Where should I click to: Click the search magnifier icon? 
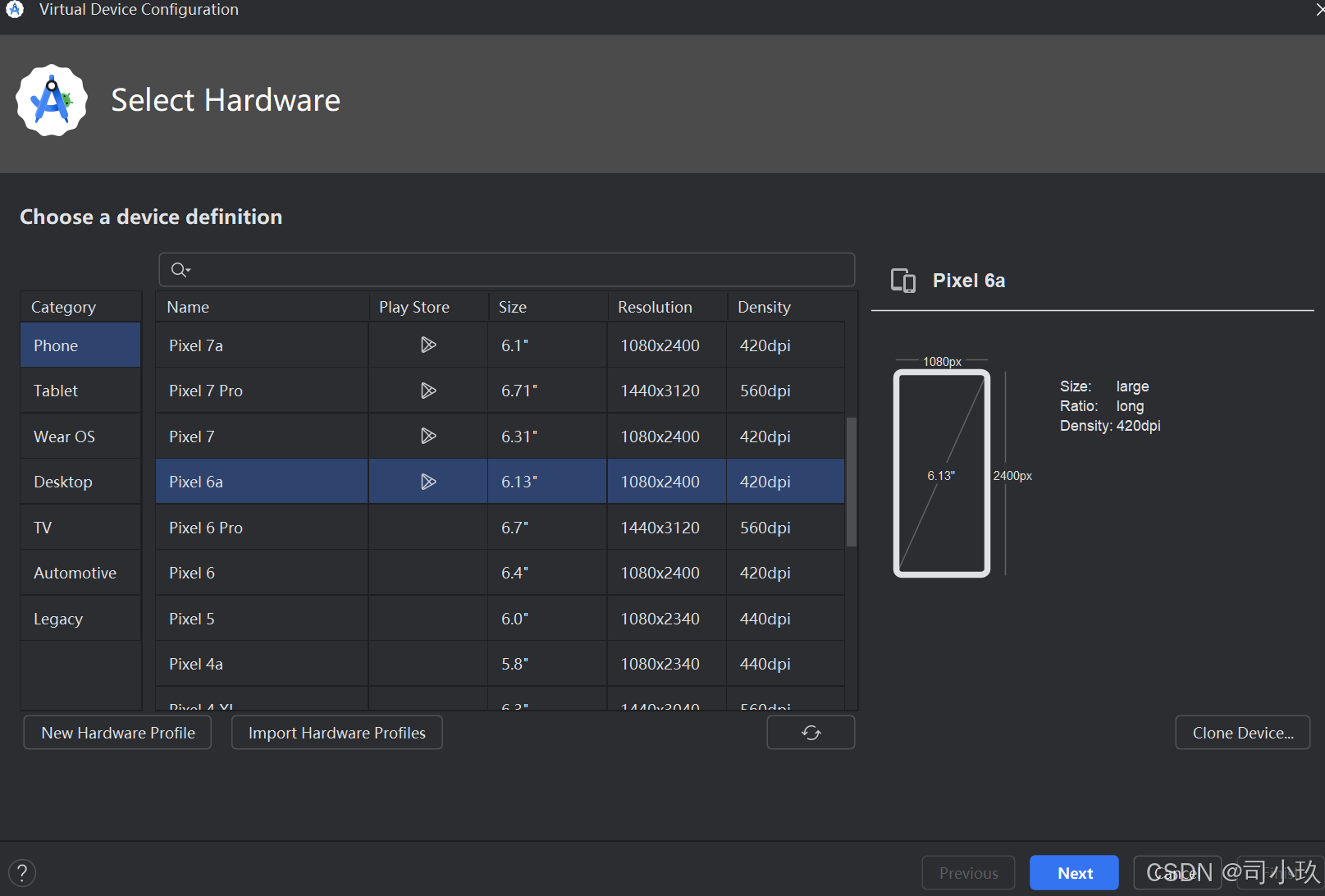[x=179, y=269]
